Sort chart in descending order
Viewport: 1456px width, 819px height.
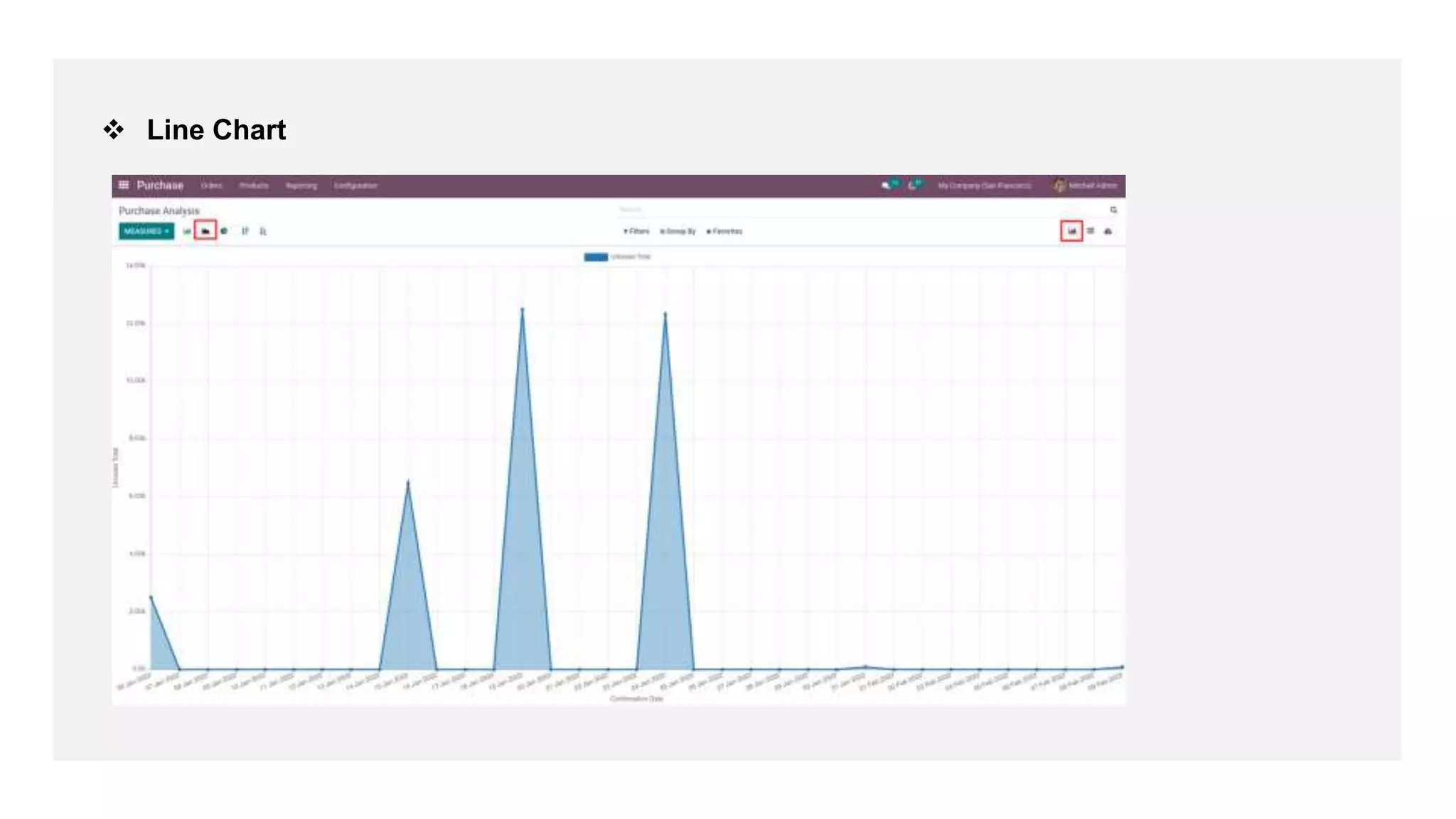click(245, 231)
